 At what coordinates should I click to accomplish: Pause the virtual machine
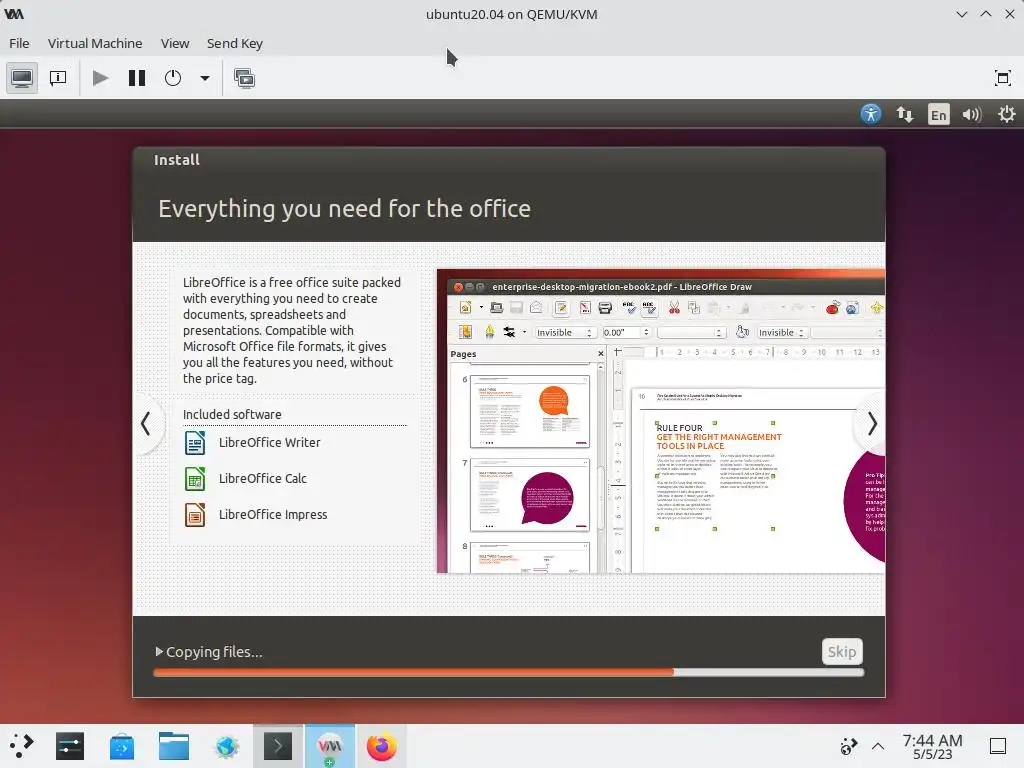[136, 78]
